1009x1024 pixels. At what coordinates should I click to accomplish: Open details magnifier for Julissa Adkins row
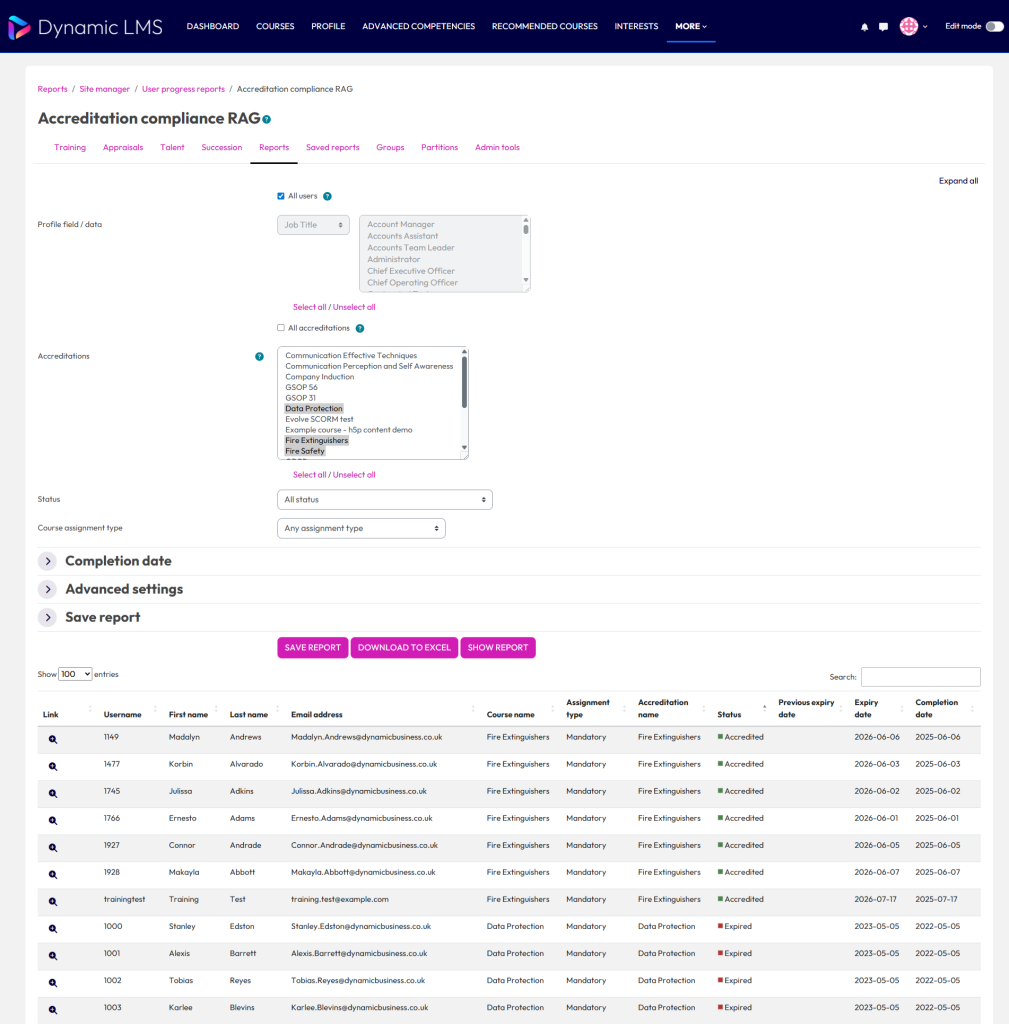pos(53,793)
